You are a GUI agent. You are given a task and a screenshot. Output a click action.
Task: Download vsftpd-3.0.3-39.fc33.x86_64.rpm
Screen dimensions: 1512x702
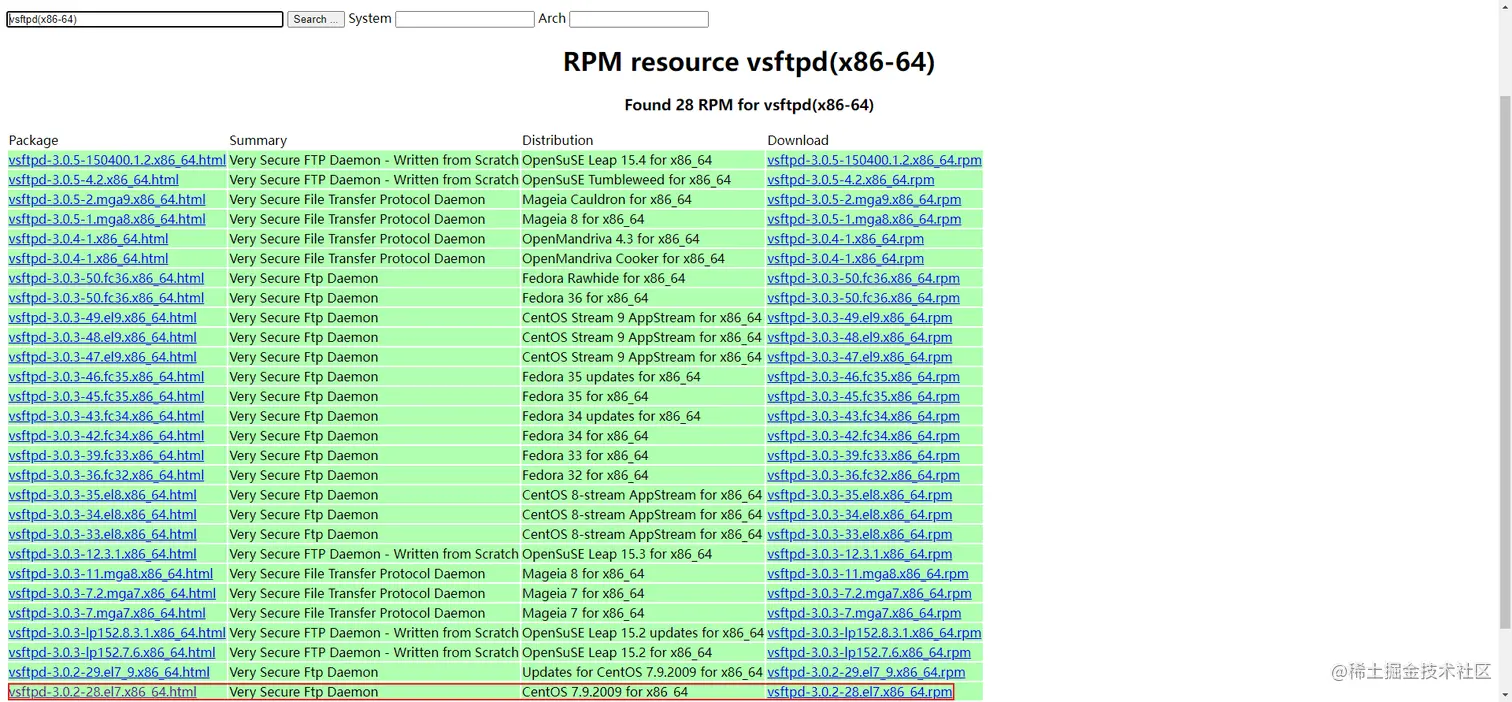coord(863,455)
